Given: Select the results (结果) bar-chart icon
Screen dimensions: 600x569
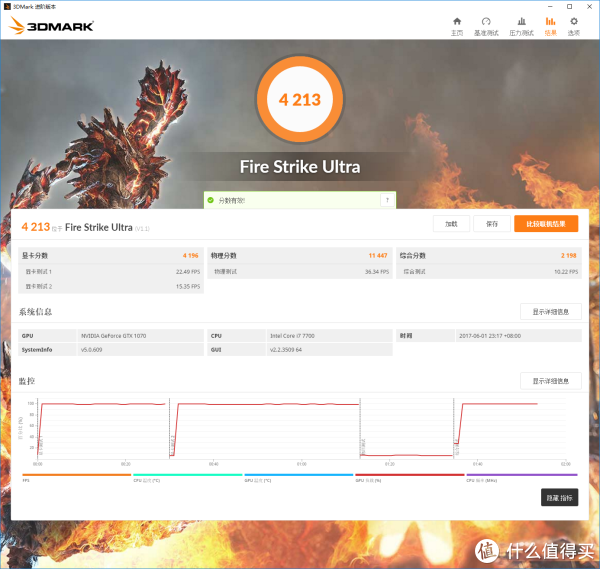Looking at the screenshot, I should click(x=550, y=21).
